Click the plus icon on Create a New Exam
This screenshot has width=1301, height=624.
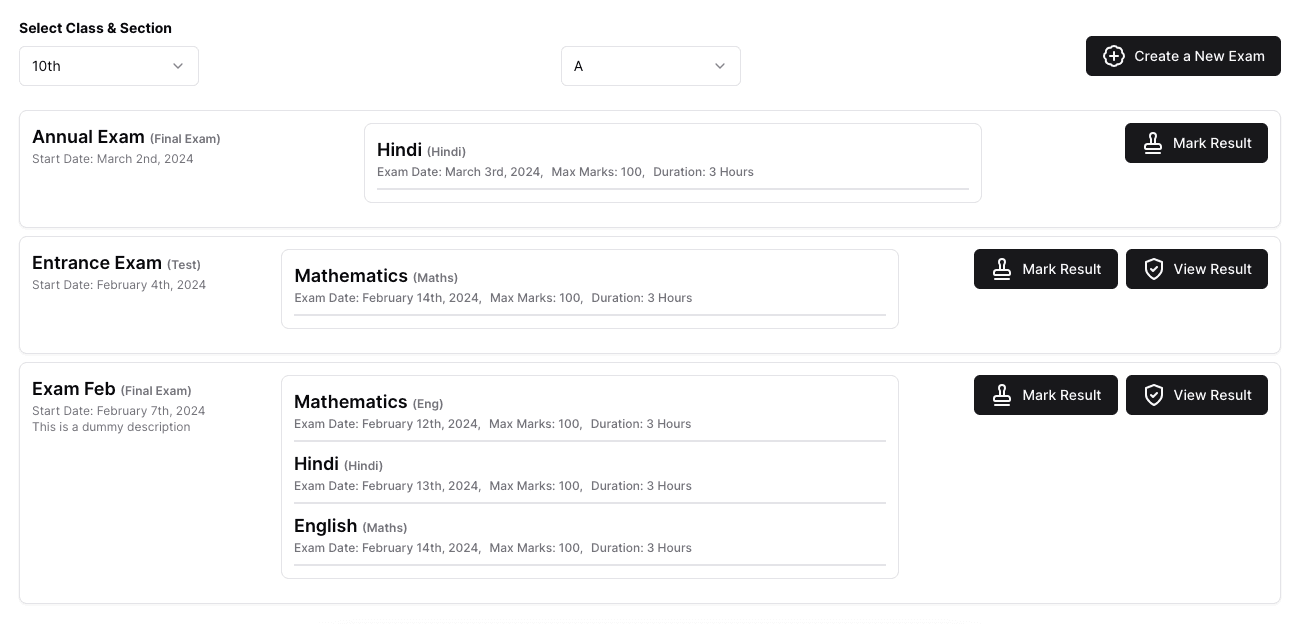tap(1113, 56)
